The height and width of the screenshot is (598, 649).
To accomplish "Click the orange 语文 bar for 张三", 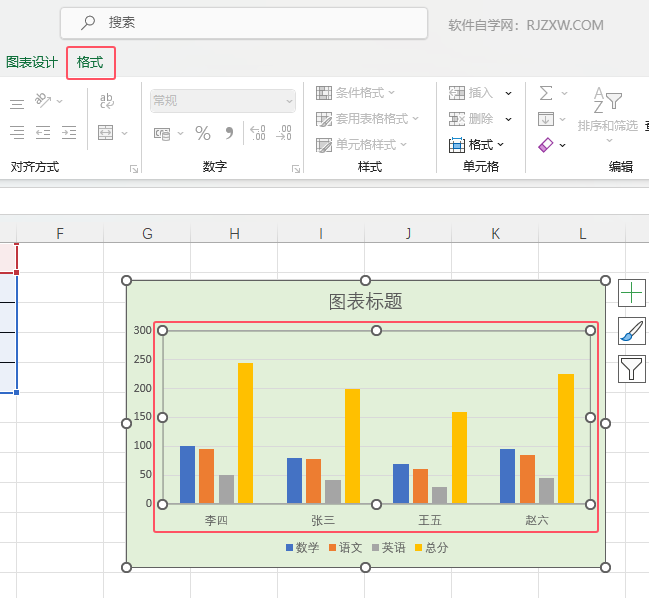I will point(313,481).
